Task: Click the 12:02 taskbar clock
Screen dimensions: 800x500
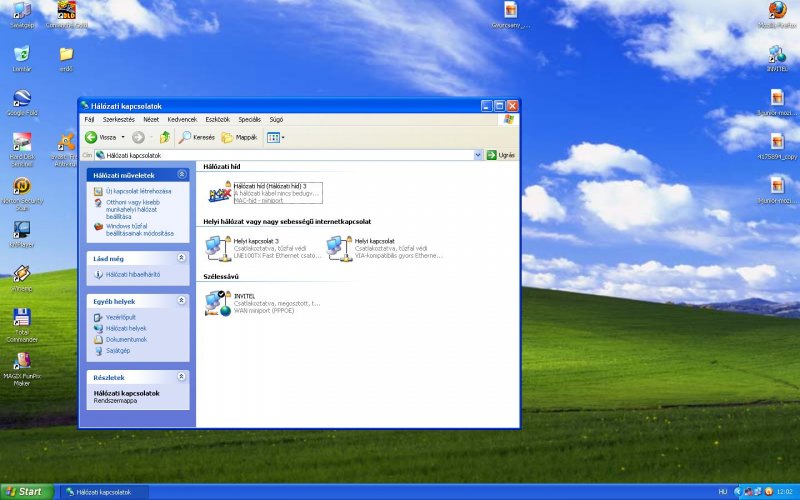Action: (x=785, y=492)
